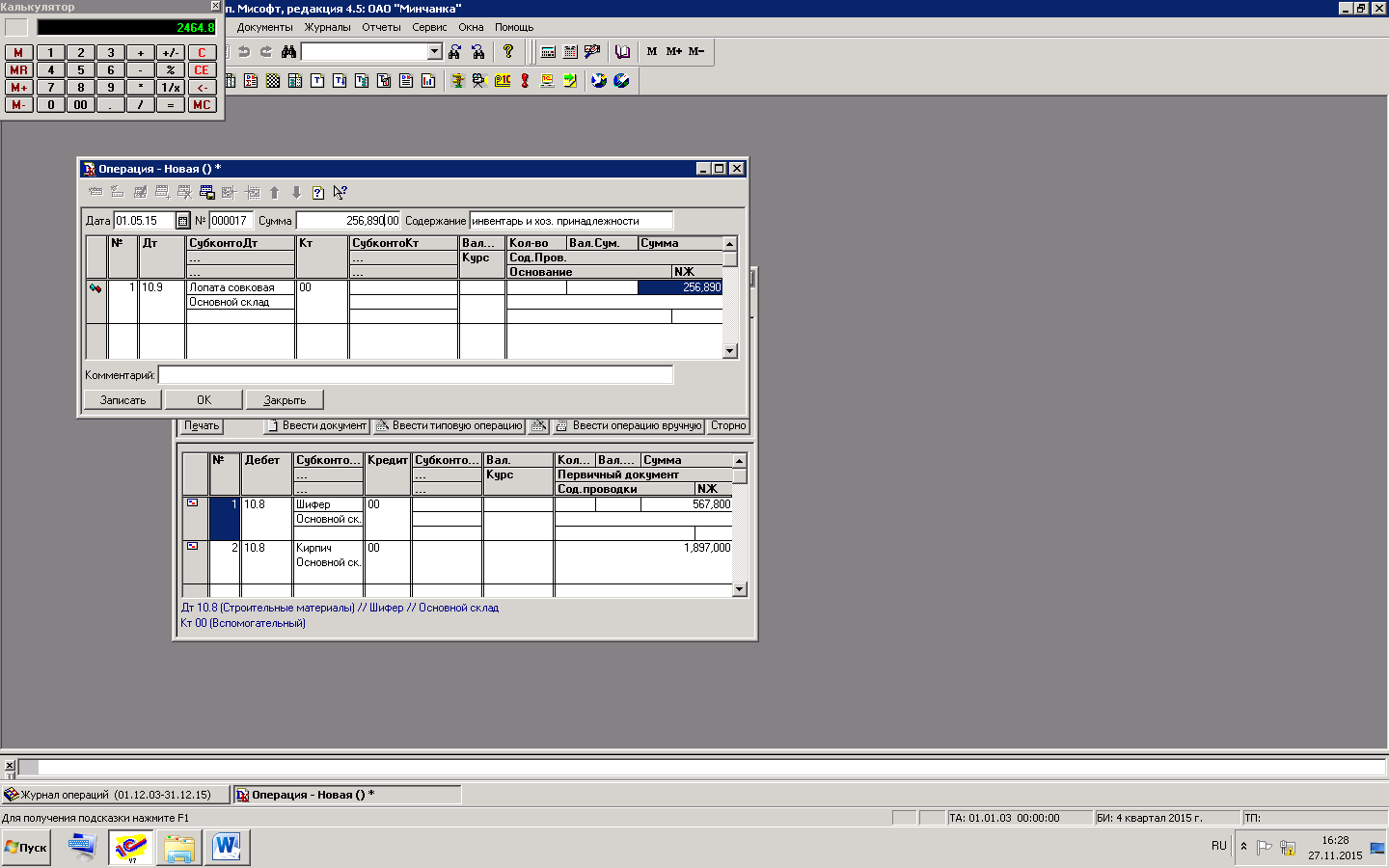Open the Окна menu
The image size is (1389, 868).
[x=471, y=27]
